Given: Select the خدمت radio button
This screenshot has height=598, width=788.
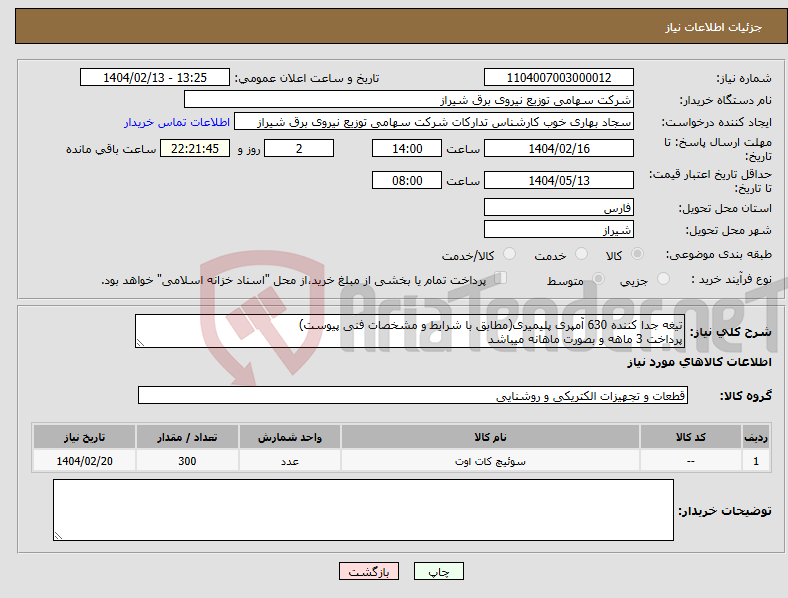Looking at the screenshot, I should coord(581,254).
